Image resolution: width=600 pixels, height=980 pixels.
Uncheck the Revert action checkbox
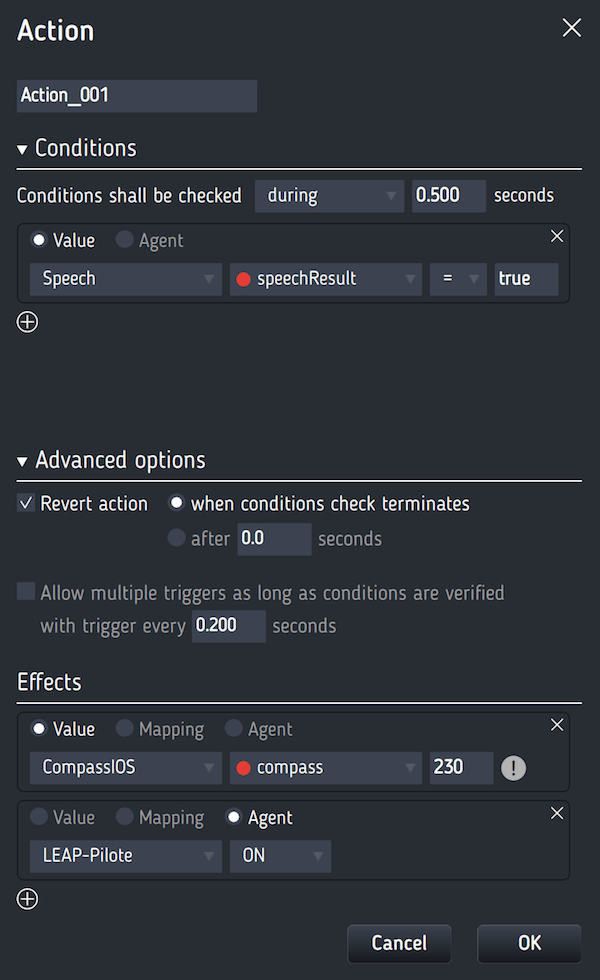pyautogui.click(x=26, y=502)
